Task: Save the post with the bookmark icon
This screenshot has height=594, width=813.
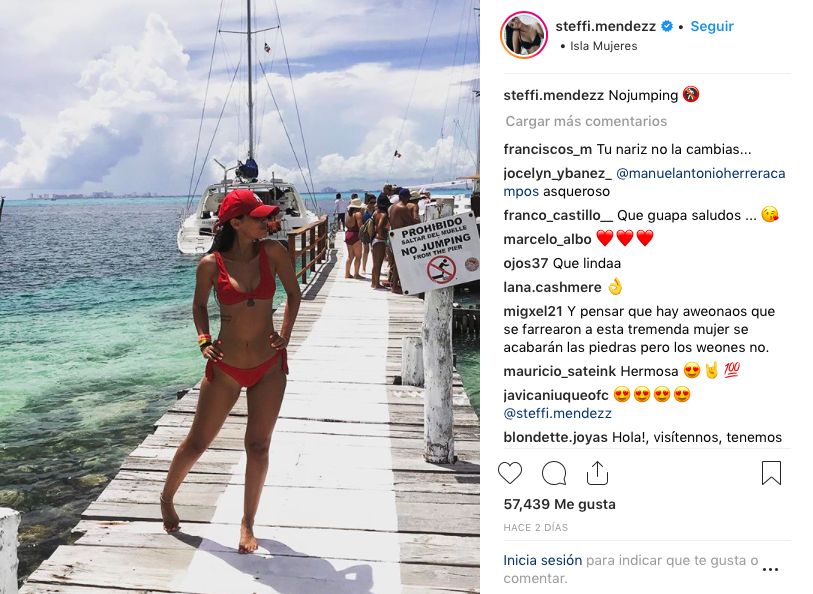Action: 771,473
